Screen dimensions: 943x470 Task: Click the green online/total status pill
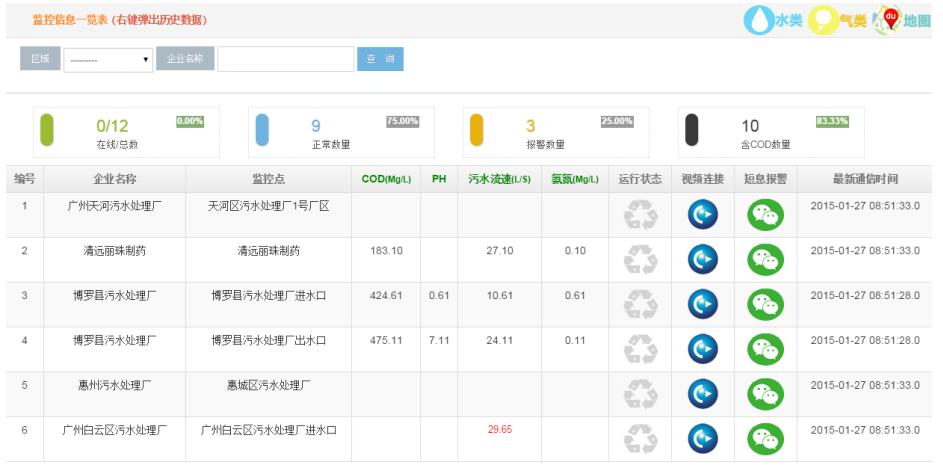click(x=60, y=132)
